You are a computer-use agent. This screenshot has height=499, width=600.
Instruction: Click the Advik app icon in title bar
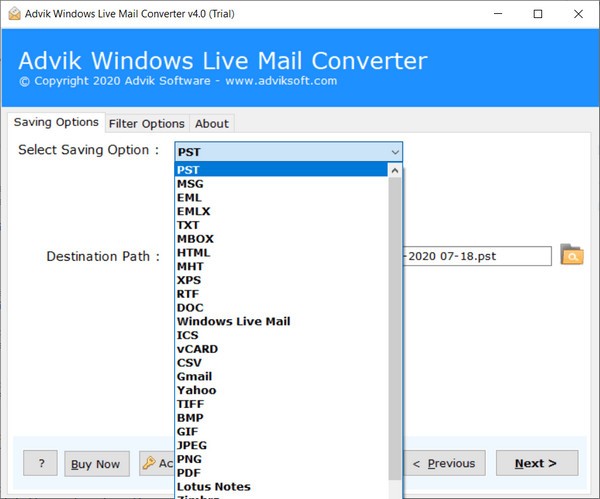(12, 14)
